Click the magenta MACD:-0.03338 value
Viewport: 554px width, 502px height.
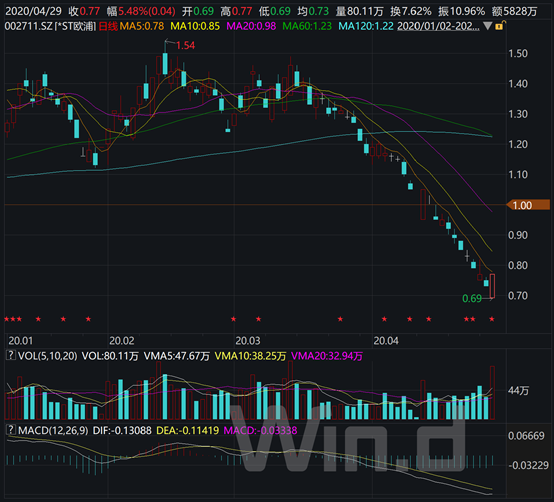(260, 430)
